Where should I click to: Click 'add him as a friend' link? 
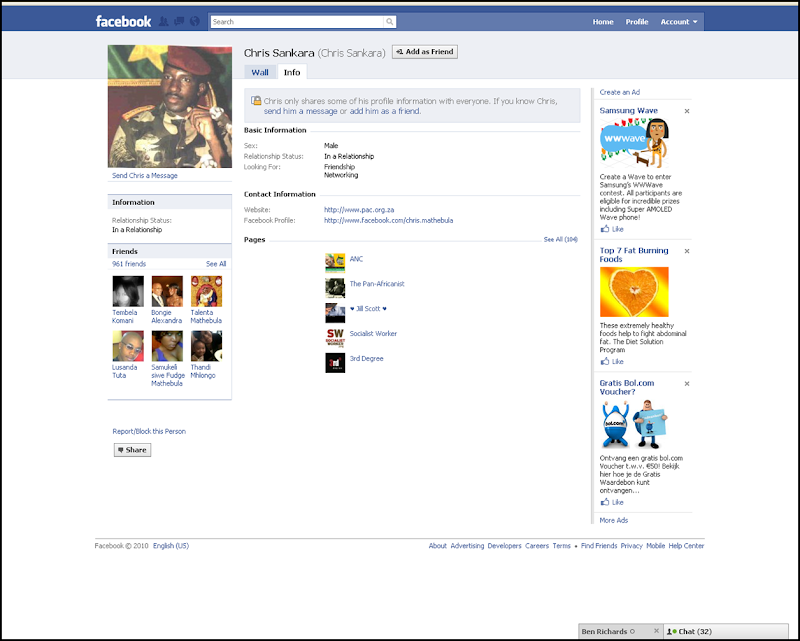click(385, 111)
